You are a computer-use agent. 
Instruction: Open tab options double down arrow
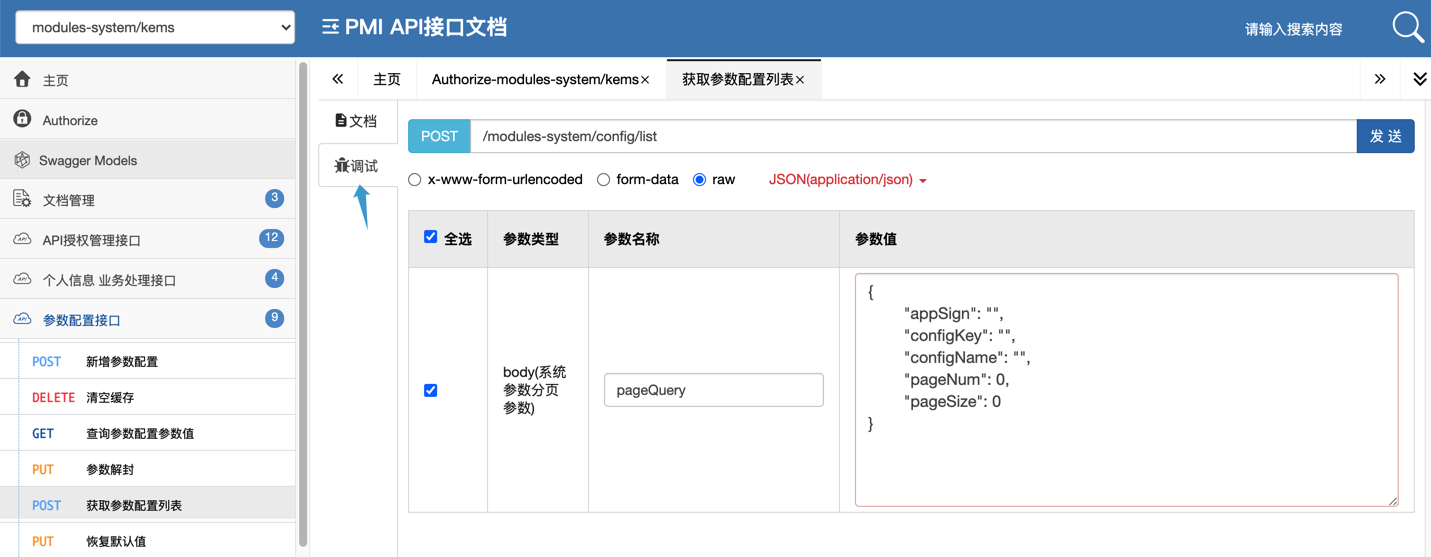point(1420,79)
